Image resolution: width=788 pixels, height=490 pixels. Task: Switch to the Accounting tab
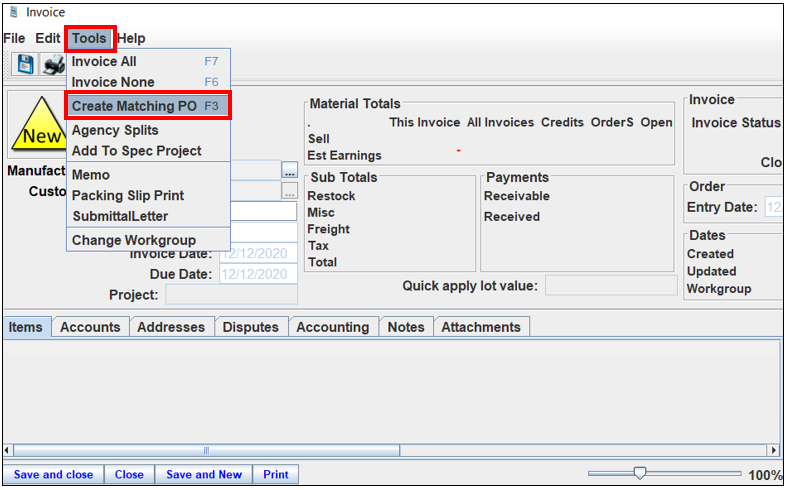pyautogui.click(x=333, y=327)
